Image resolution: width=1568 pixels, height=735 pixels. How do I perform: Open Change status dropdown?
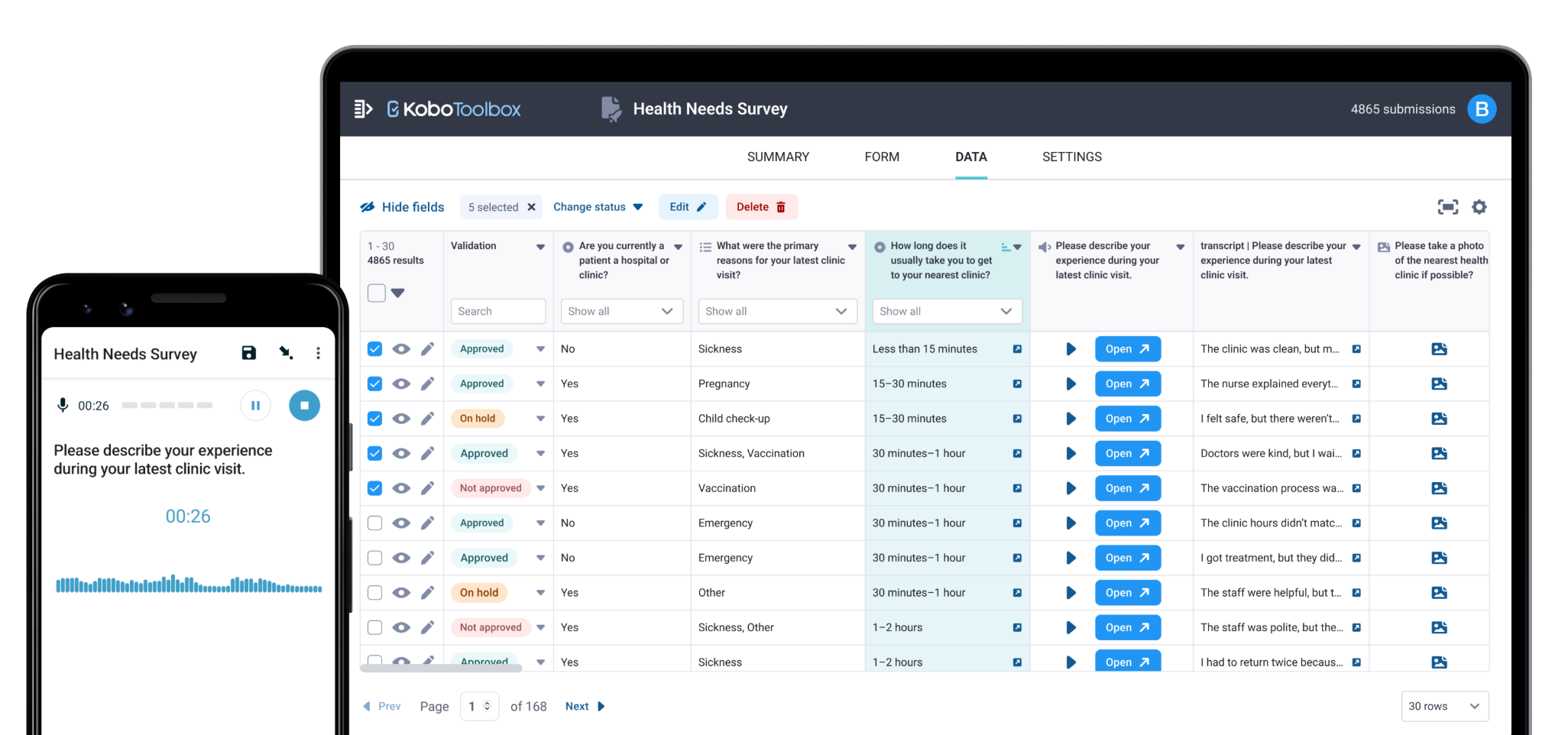click(x=598, y=207)
